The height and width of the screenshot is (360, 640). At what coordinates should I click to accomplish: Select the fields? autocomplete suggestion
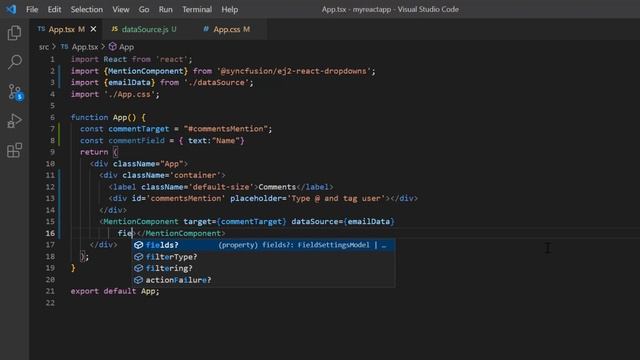point(264,245)
